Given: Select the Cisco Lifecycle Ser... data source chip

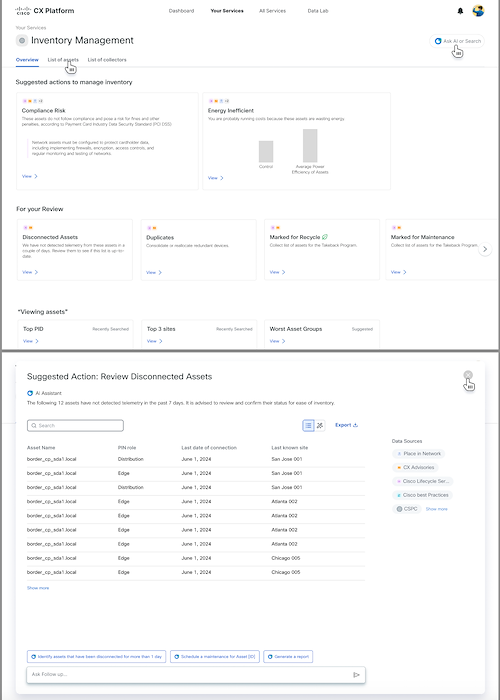Looking at the screenshot, I should tap(423, 482).
